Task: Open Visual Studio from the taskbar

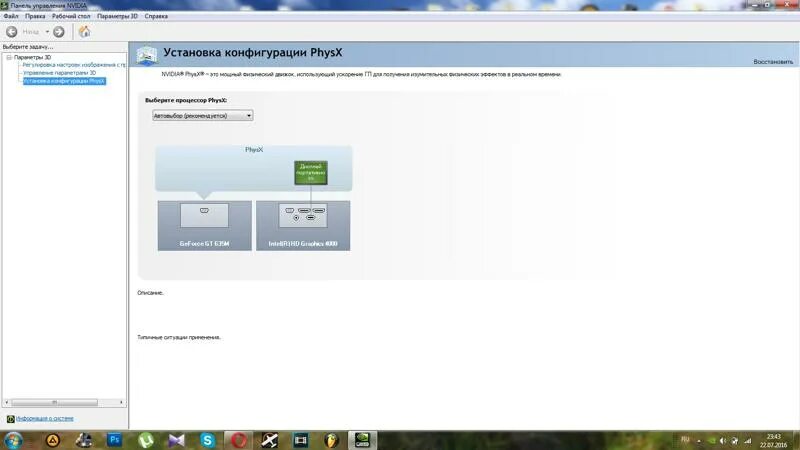Action: pos(177,440)
